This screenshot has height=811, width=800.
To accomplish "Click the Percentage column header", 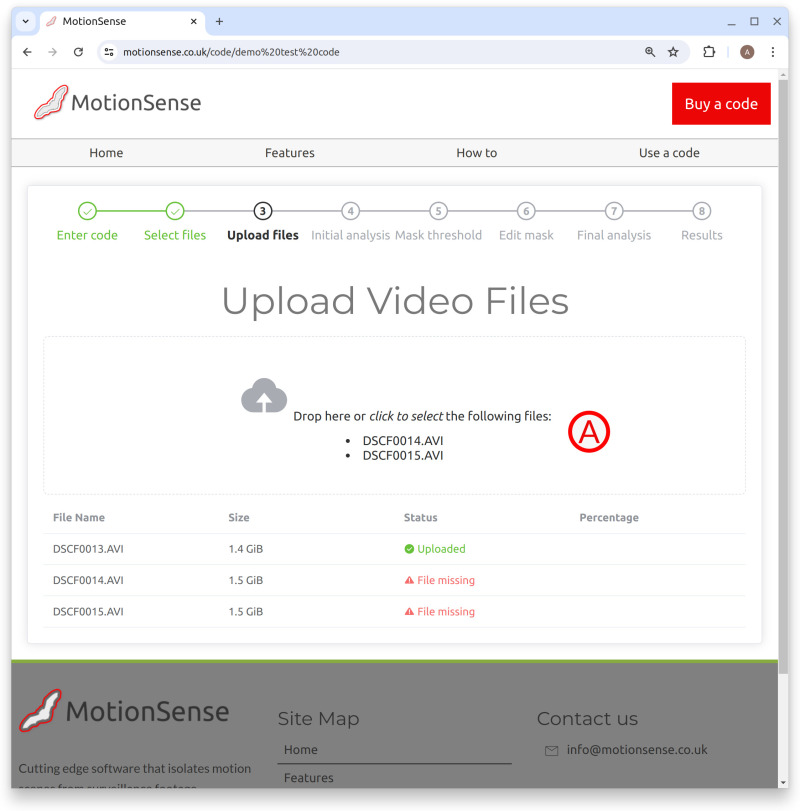I will pos(609,517).
